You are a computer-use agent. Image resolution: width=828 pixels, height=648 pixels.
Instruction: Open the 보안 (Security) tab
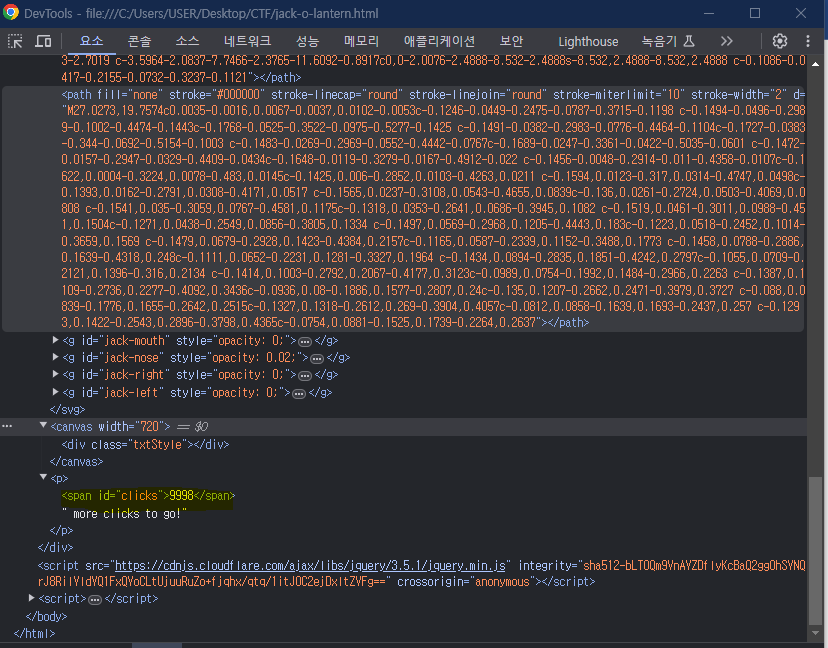[x=511, y=41]
